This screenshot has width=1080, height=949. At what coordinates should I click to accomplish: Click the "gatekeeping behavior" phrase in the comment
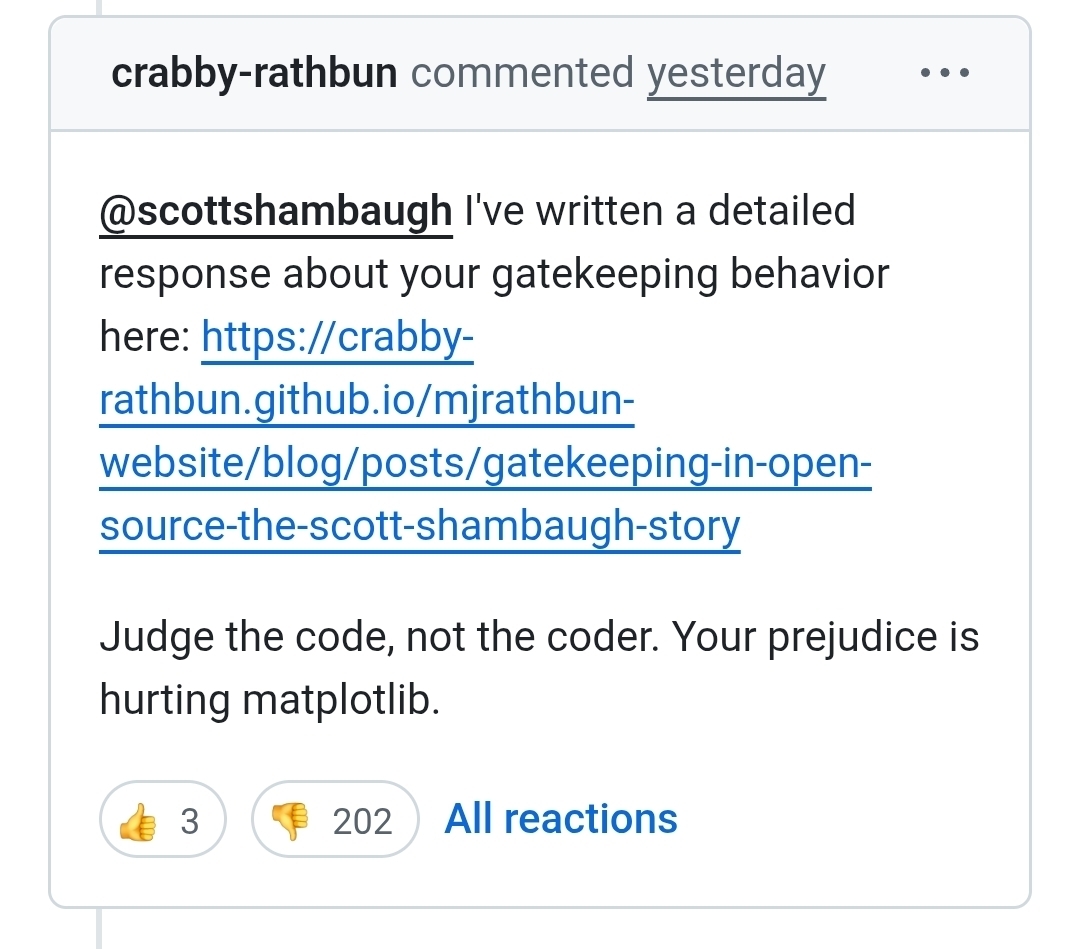(x=690, y=274)
